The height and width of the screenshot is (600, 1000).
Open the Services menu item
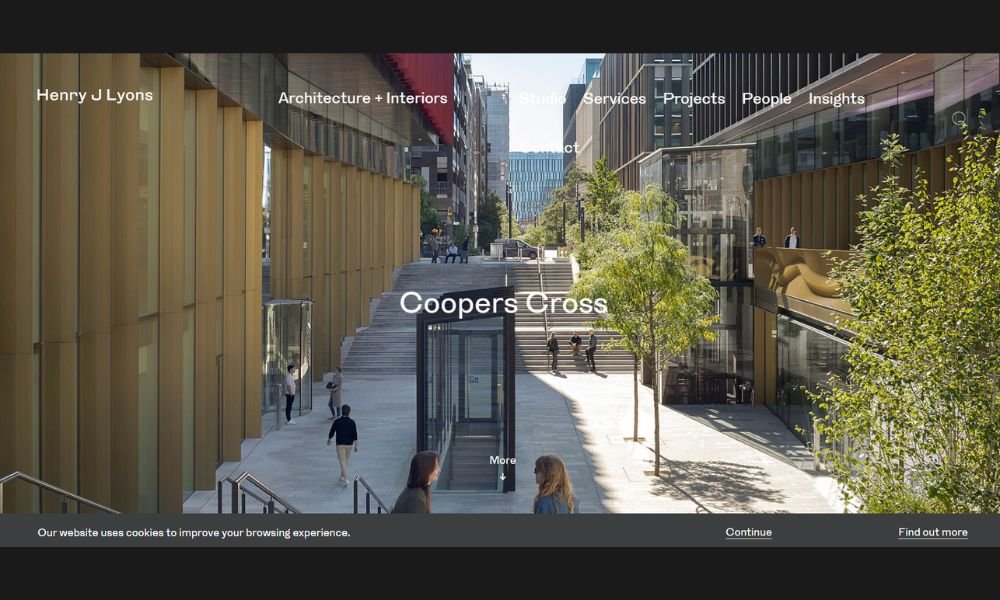click(614, 98)
